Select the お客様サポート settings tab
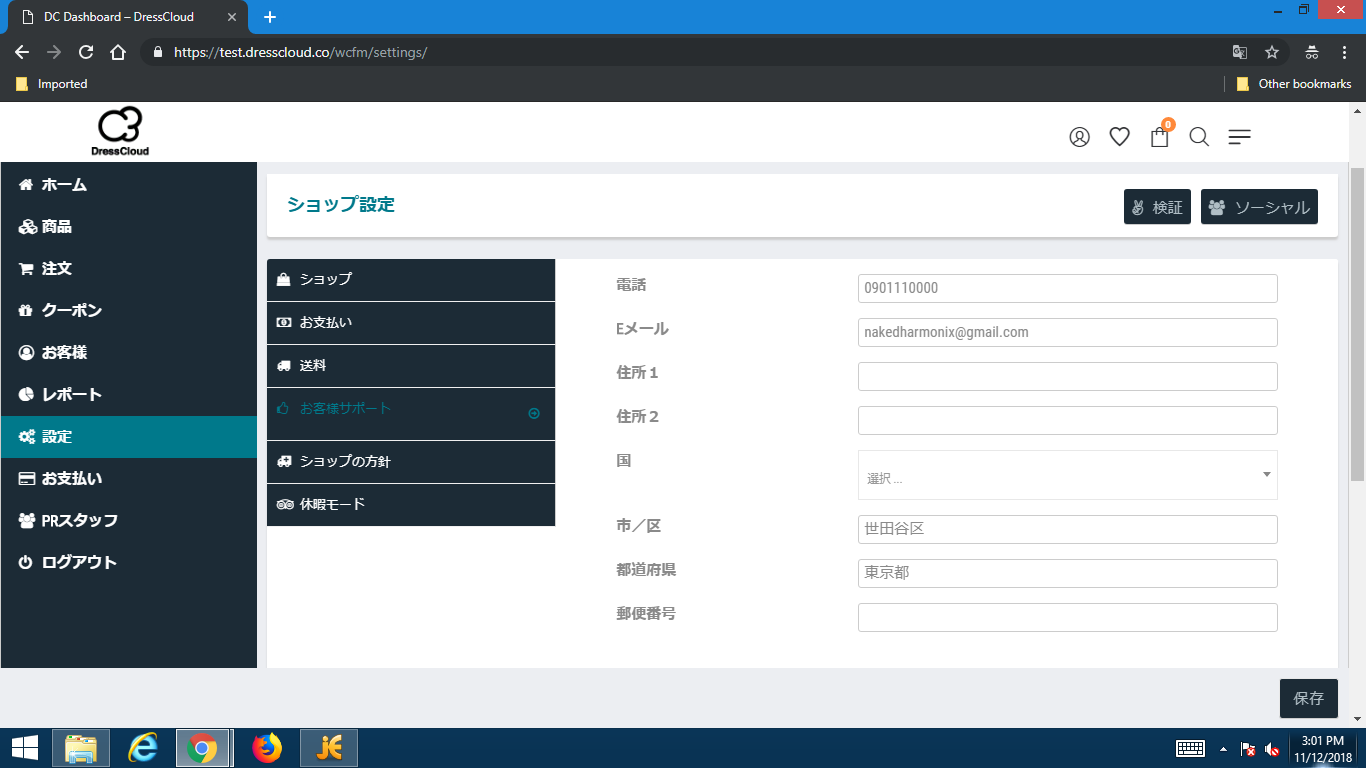Viewport: 1366px width, 768px height. pos(411,414)
